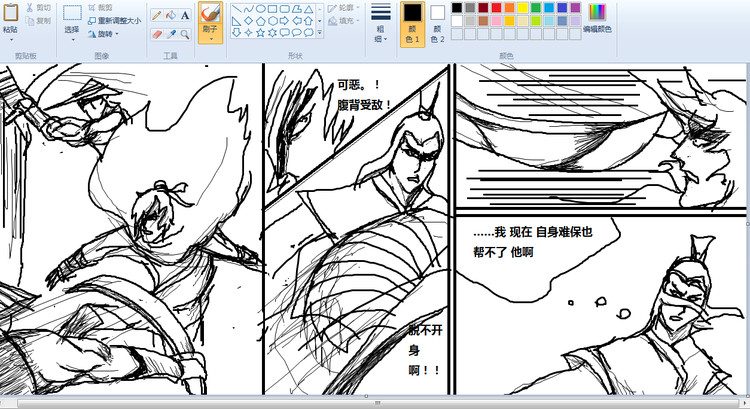Choose the Eraser tool
The height and width of the screenshot is (409, 750).
[x=157, y=34]
